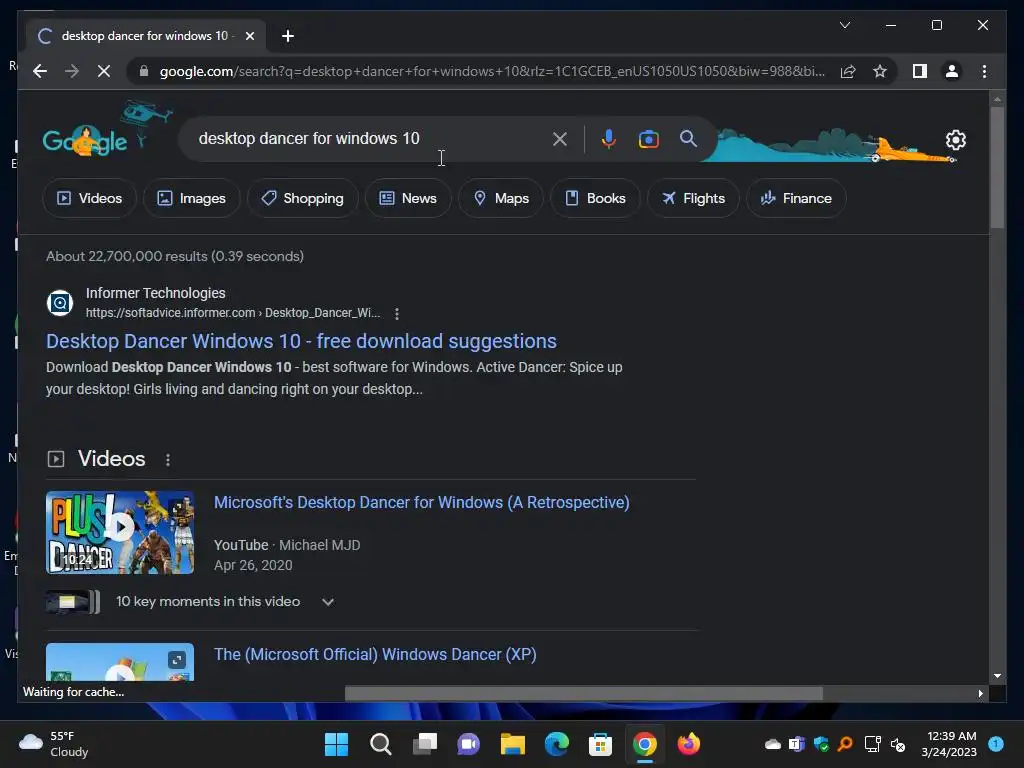
Task: Click the scroll down arrow
Action: click(x=997, y=676)
